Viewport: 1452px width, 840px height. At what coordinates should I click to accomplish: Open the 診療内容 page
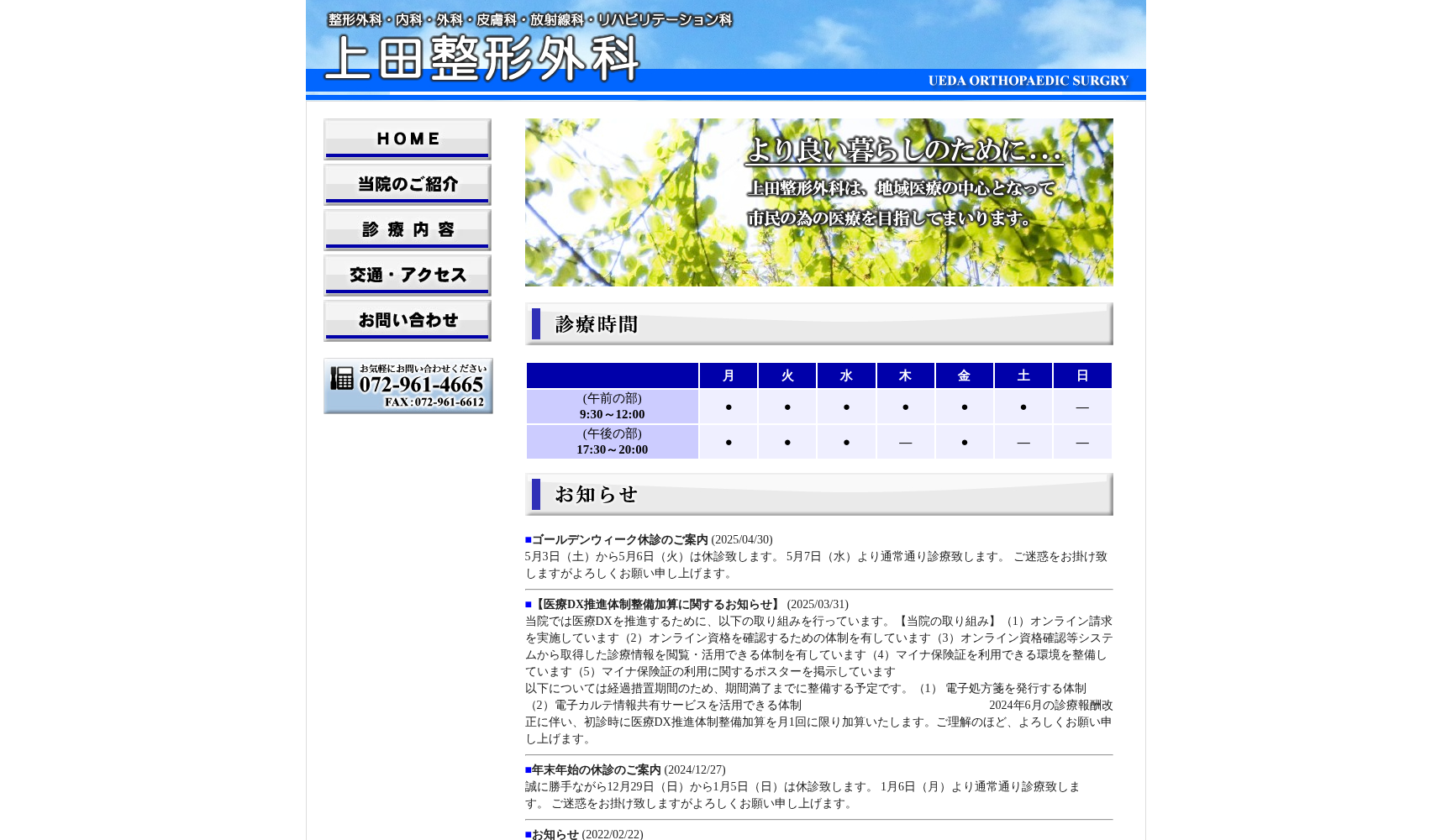(x=407, y=229)
